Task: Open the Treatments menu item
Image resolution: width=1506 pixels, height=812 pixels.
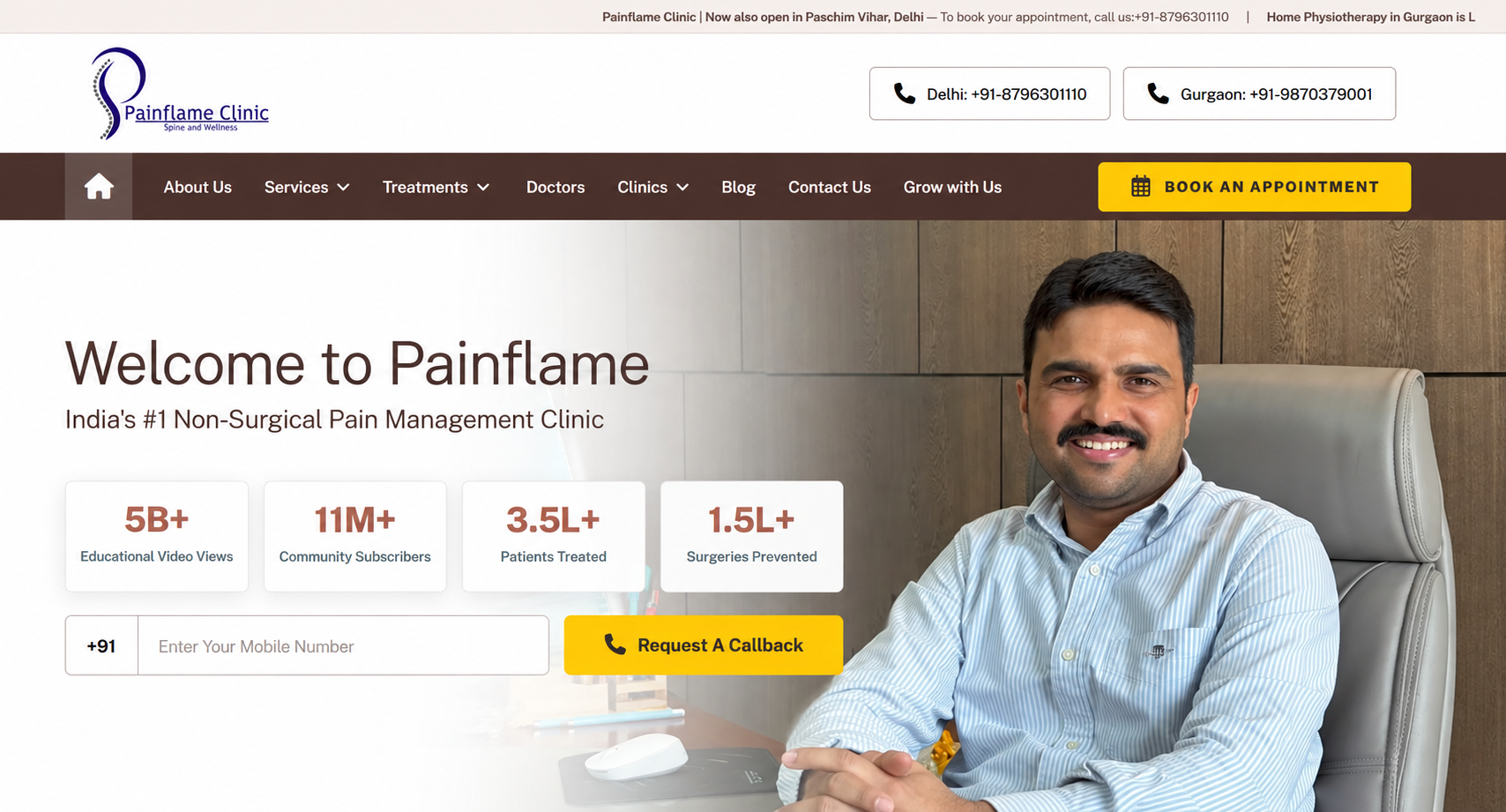Action: click(425, 187)
